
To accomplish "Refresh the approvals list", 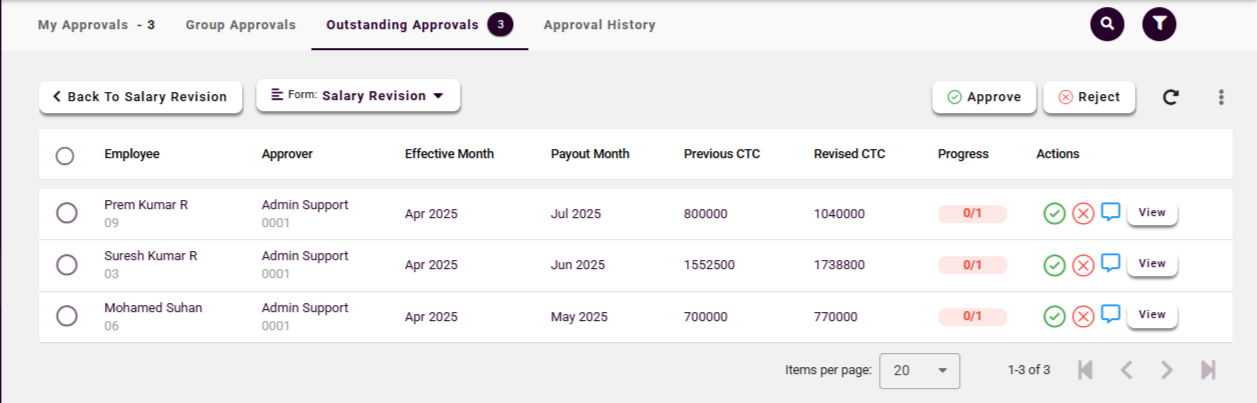I will [x=1170, y=97].
